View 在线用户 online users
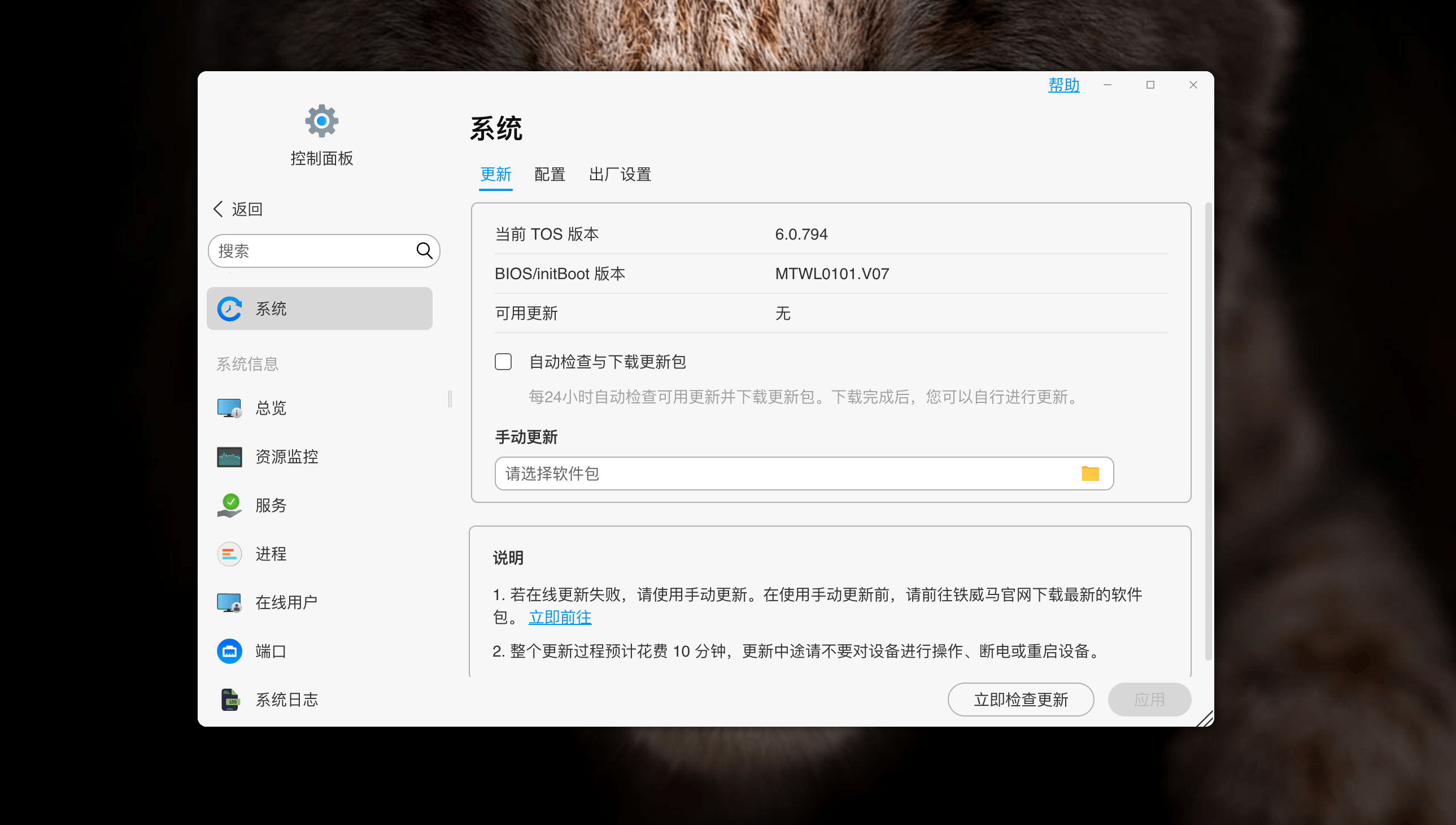1456x825 pixels. (286, 602)
